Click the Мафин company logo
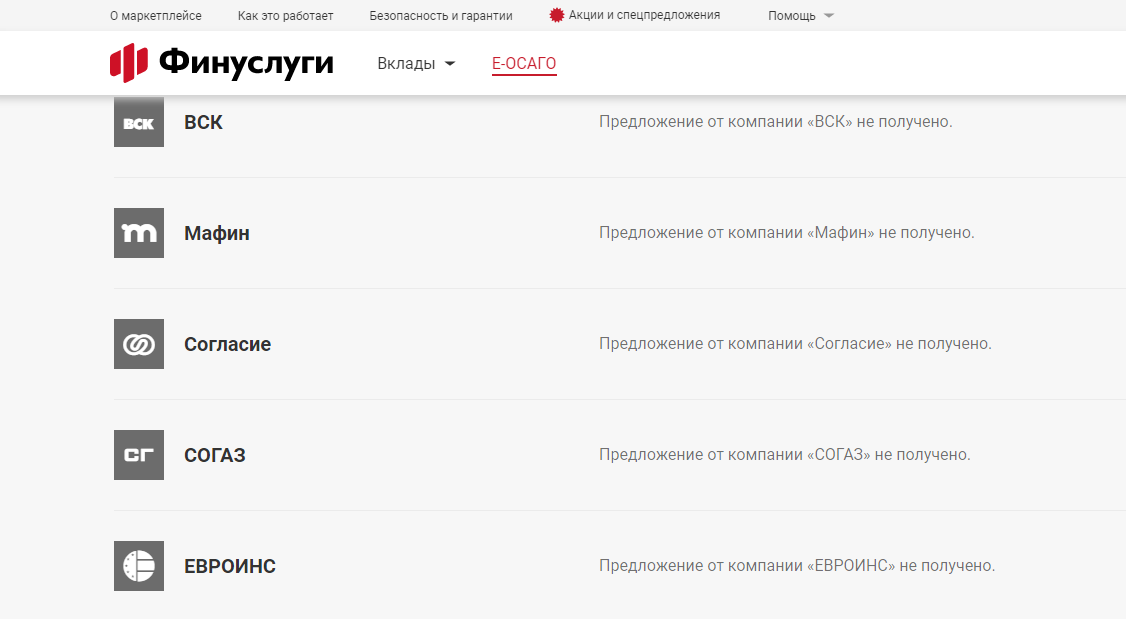 point(139,233)
